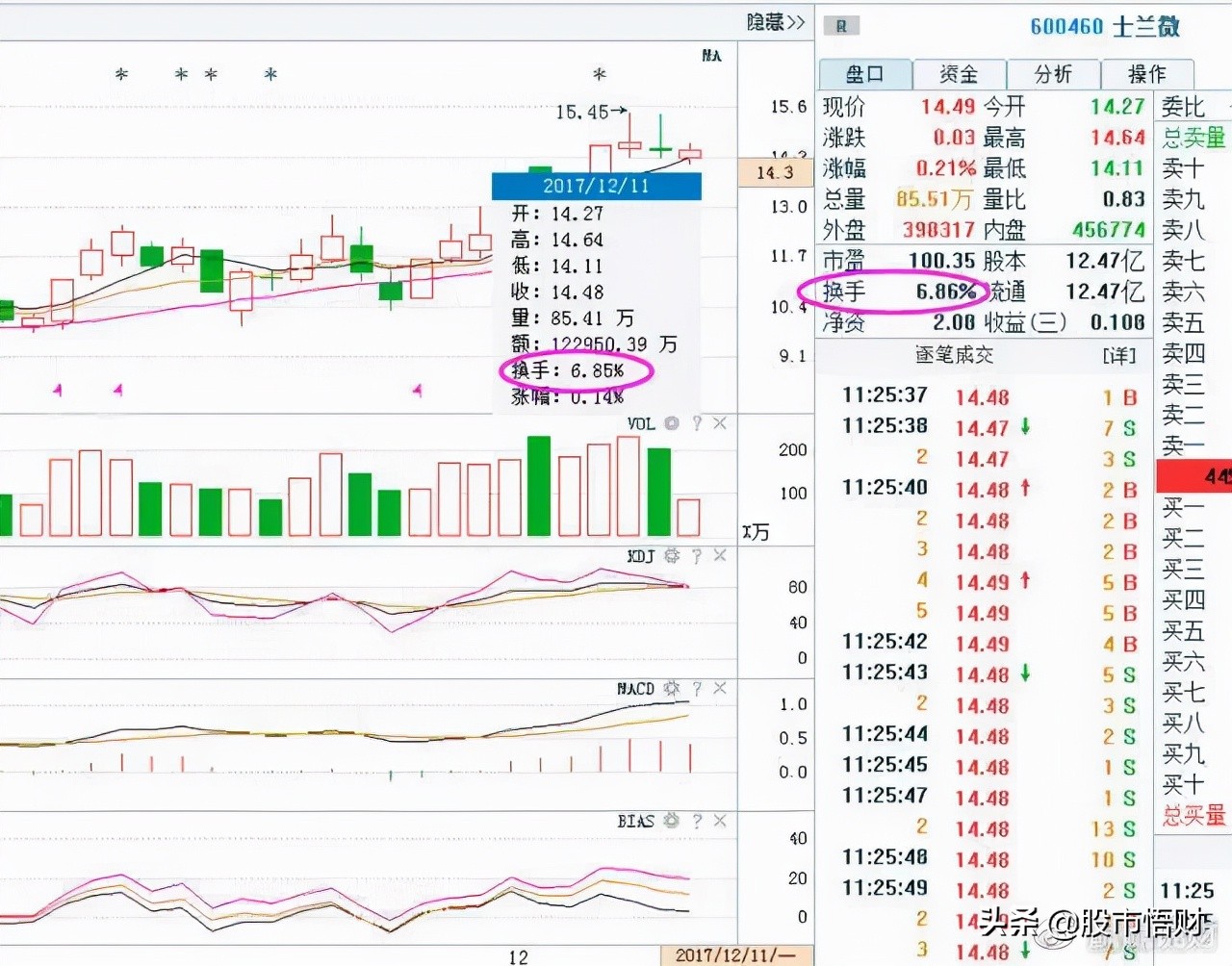Viewport: 1232px width, 966px height.
Task: Close the BIAS indicator panel
Action: click(x=720, y=821)
